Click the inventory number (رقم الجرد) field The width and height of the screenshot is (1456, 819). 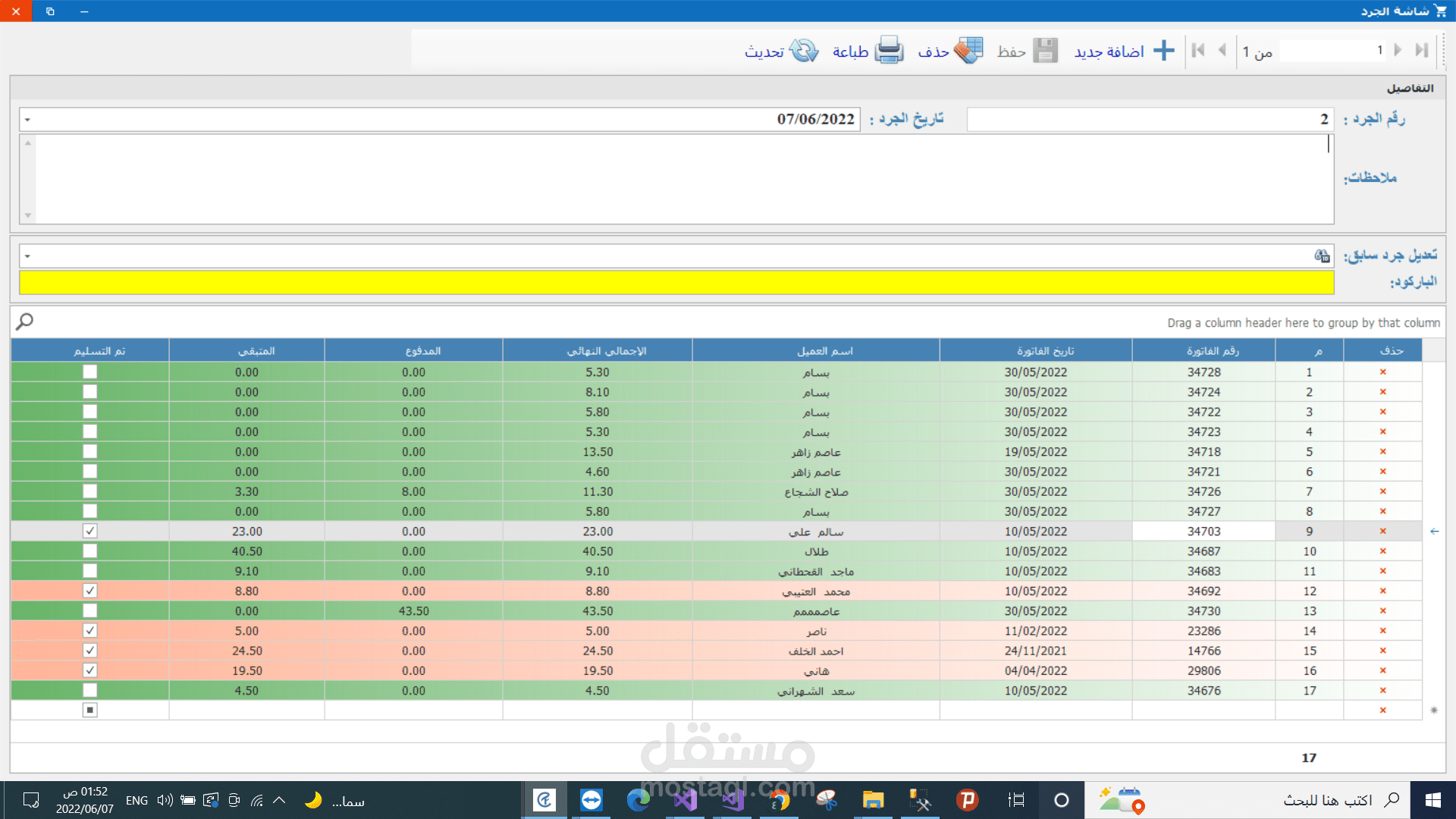coord(1149,120)
